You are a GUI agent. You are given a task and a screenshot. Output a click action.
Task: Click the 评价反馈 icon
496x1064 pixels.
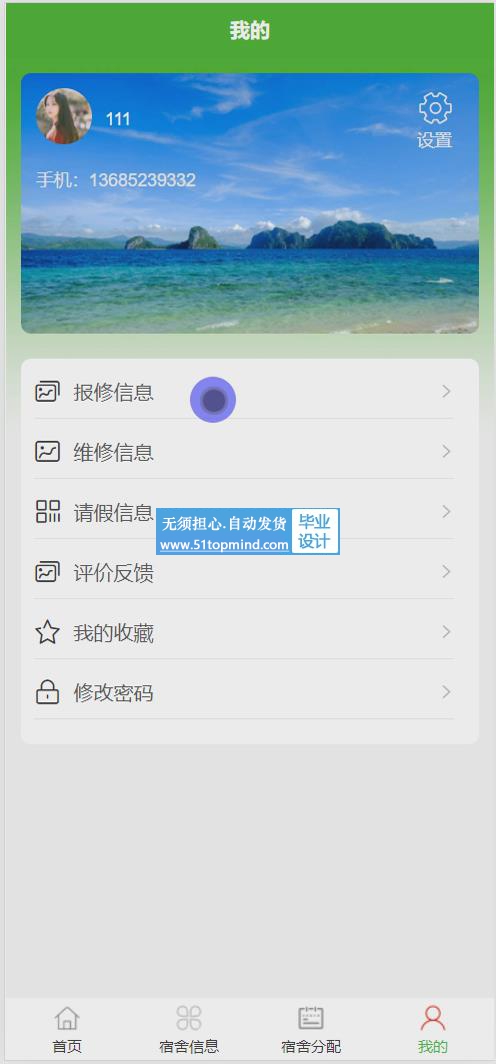tap(47, 572)
